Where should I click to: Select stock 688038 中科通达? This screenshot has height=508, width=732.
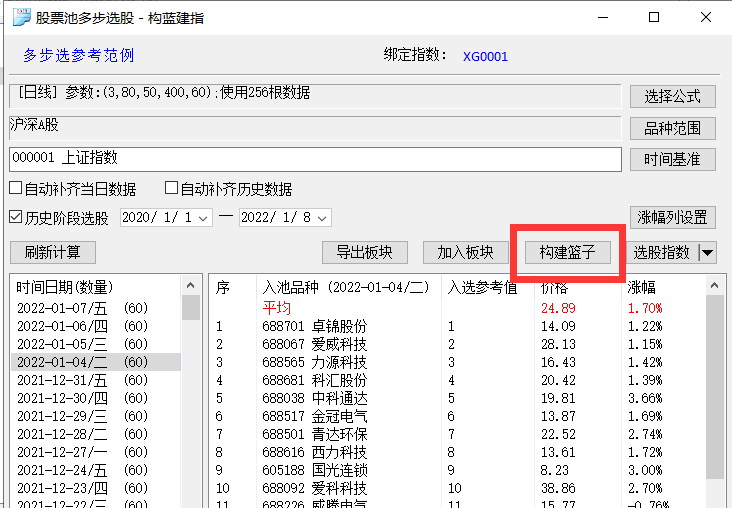pyautogui.click(x=458, y=398)
